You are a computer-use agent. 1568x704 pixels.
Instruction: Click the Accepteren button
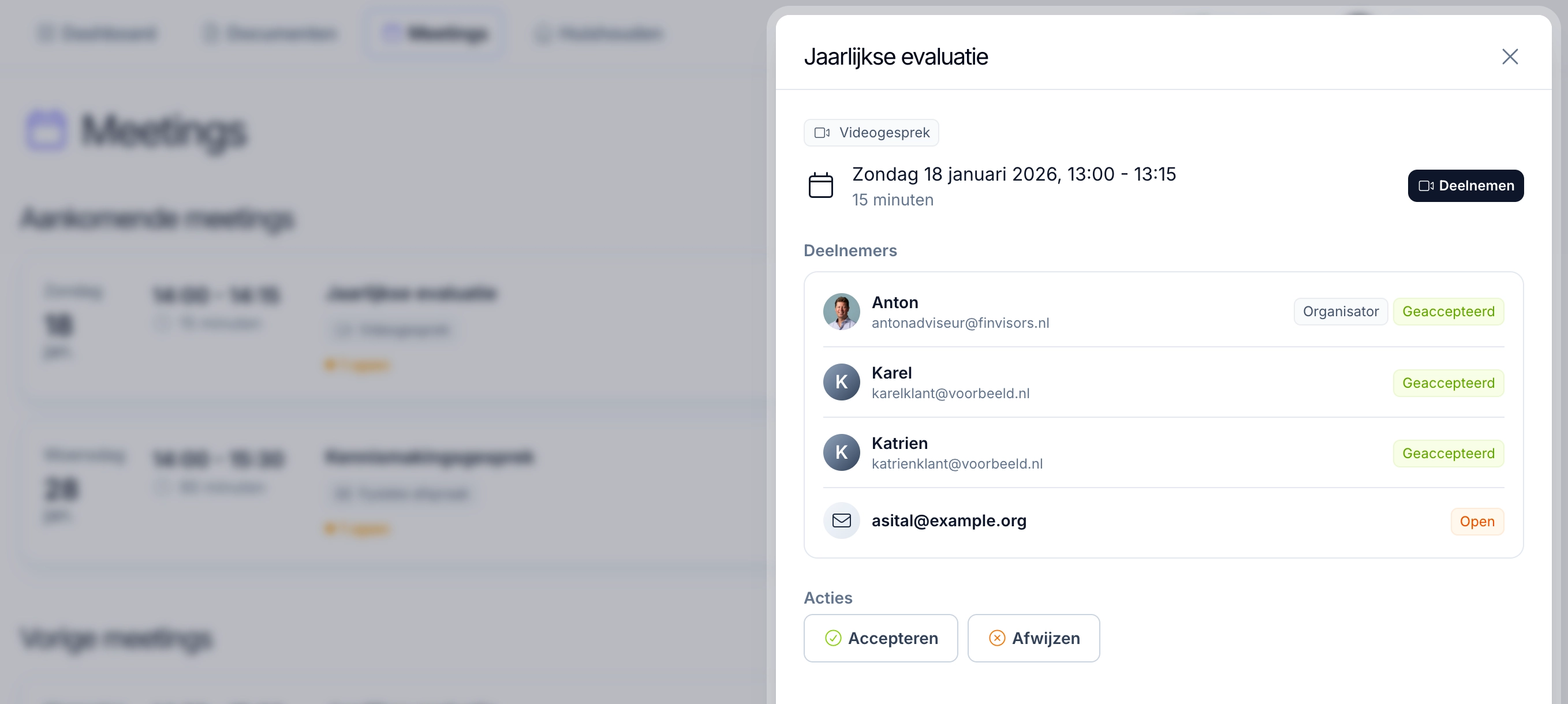tap(880, 638)
